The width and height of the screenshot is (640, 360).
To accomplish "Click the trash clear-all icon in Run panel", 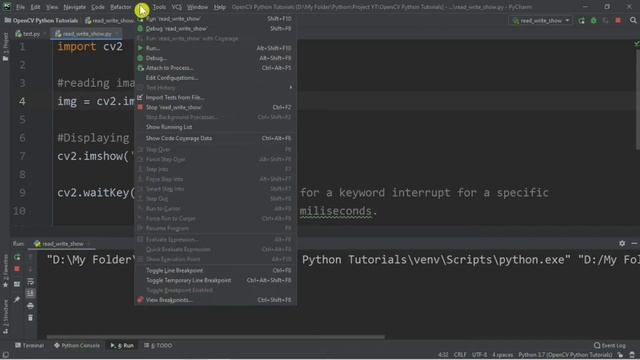I will click(x=30, y=318).
